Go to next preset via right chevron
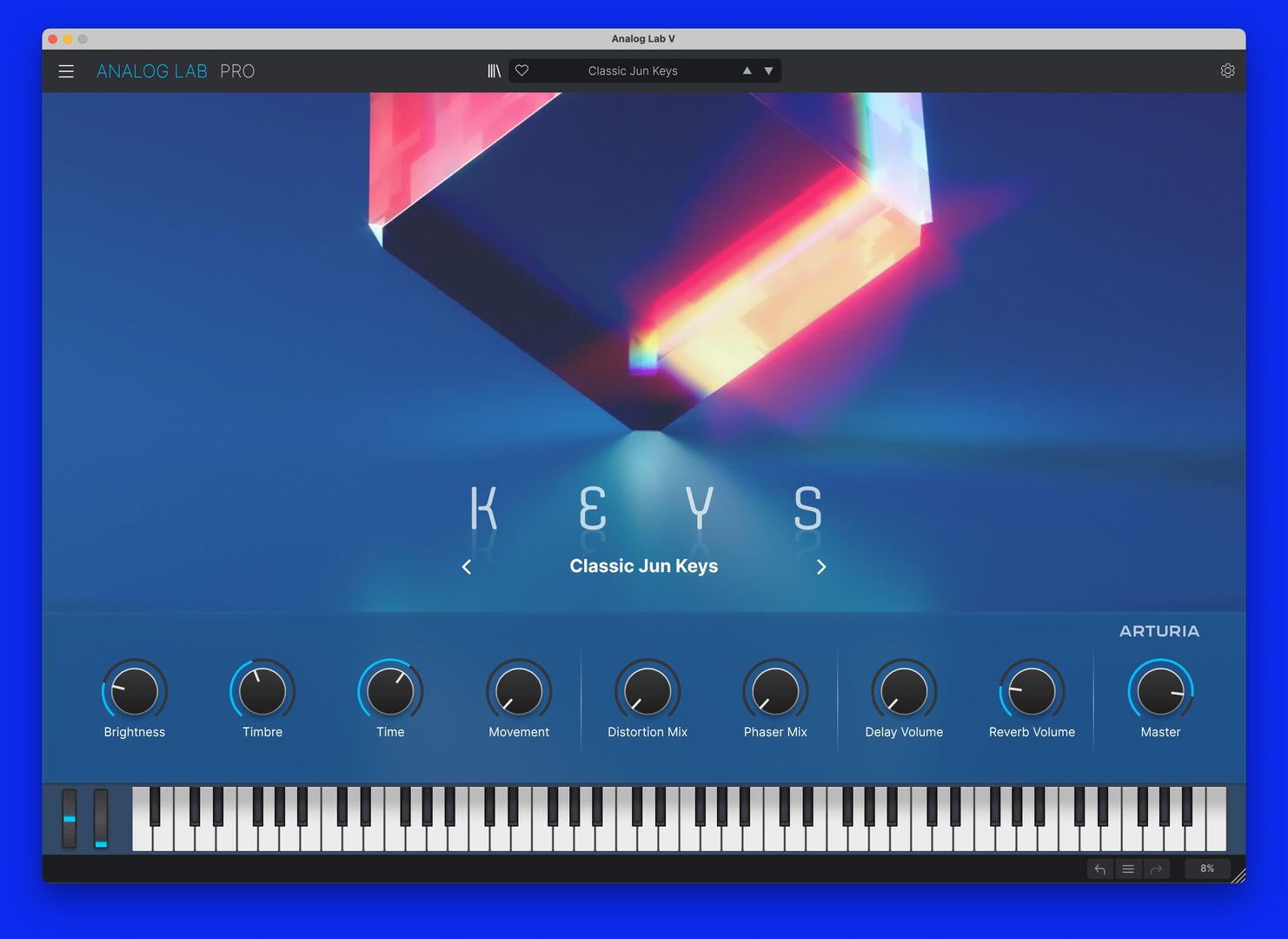This screenshot has height=939, width=1288. point(821,566)
